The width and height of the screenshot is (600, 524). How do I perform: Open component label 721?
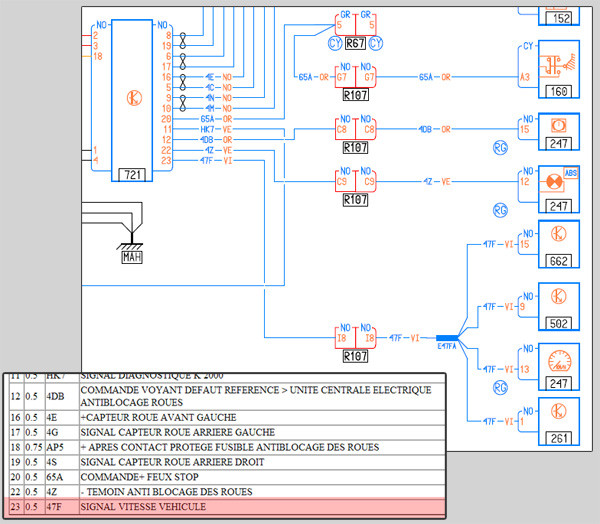point(132,175)
